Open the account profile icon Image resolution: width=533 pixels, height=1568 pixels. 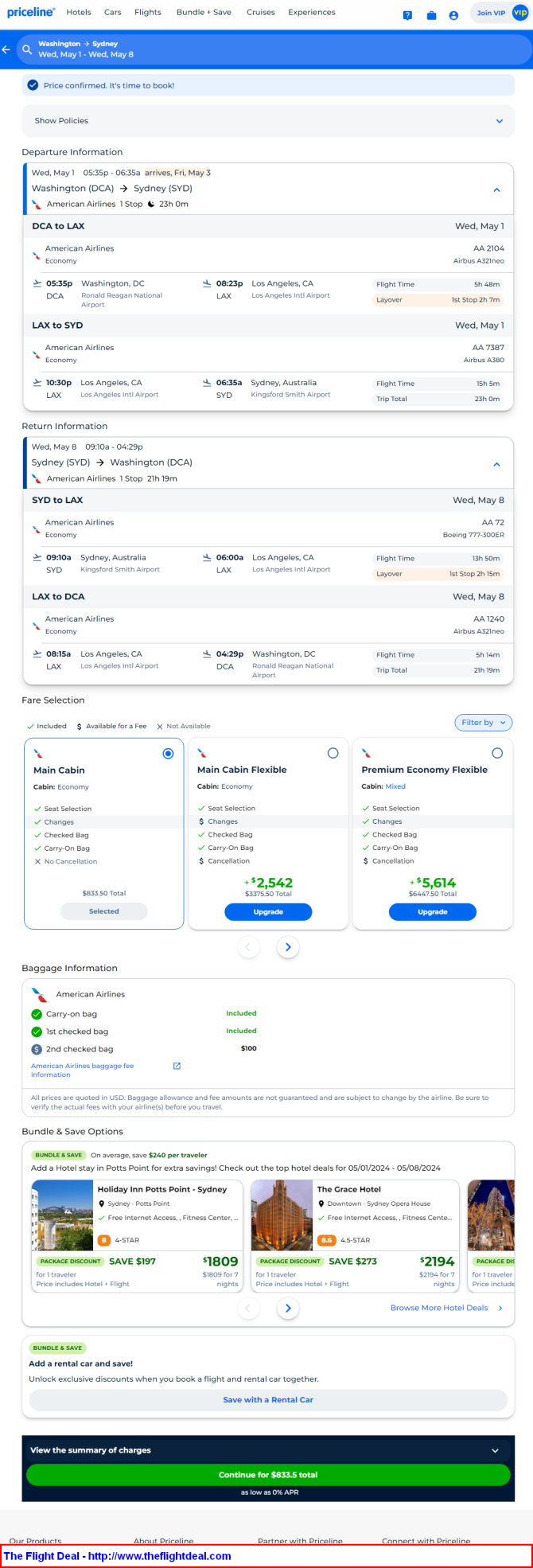coord(453,15)
